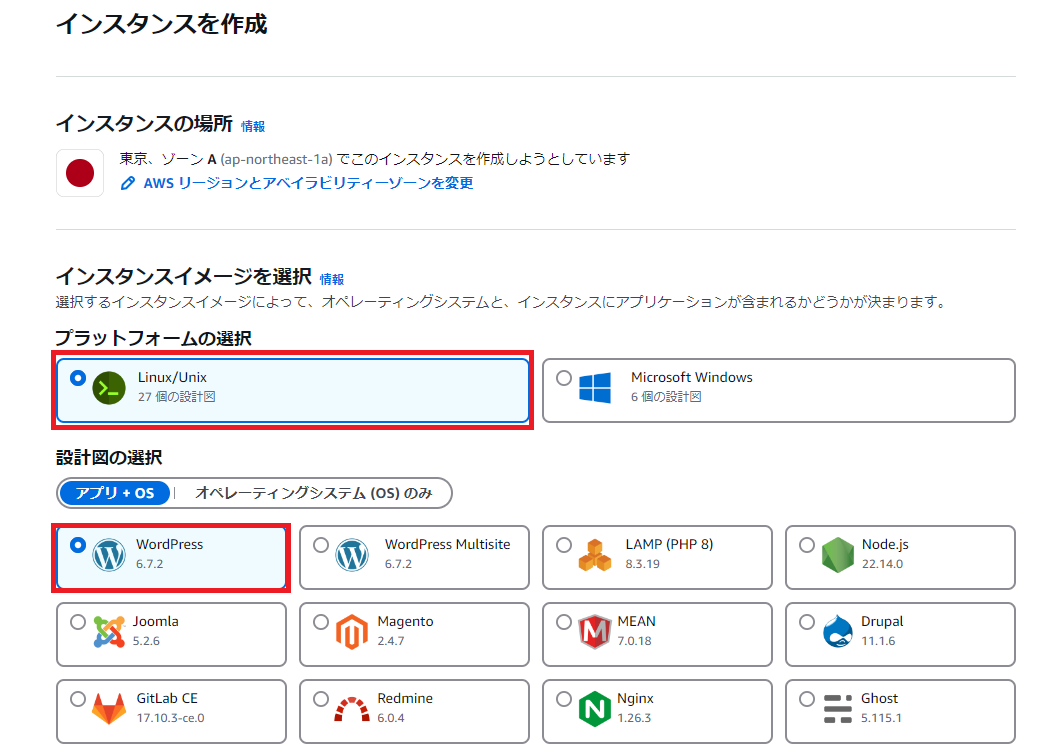Click the Node.js version 22.14.0 text
Image resolution: width=1052 pixels, height=750 pixels.
(x=882, y=564)
